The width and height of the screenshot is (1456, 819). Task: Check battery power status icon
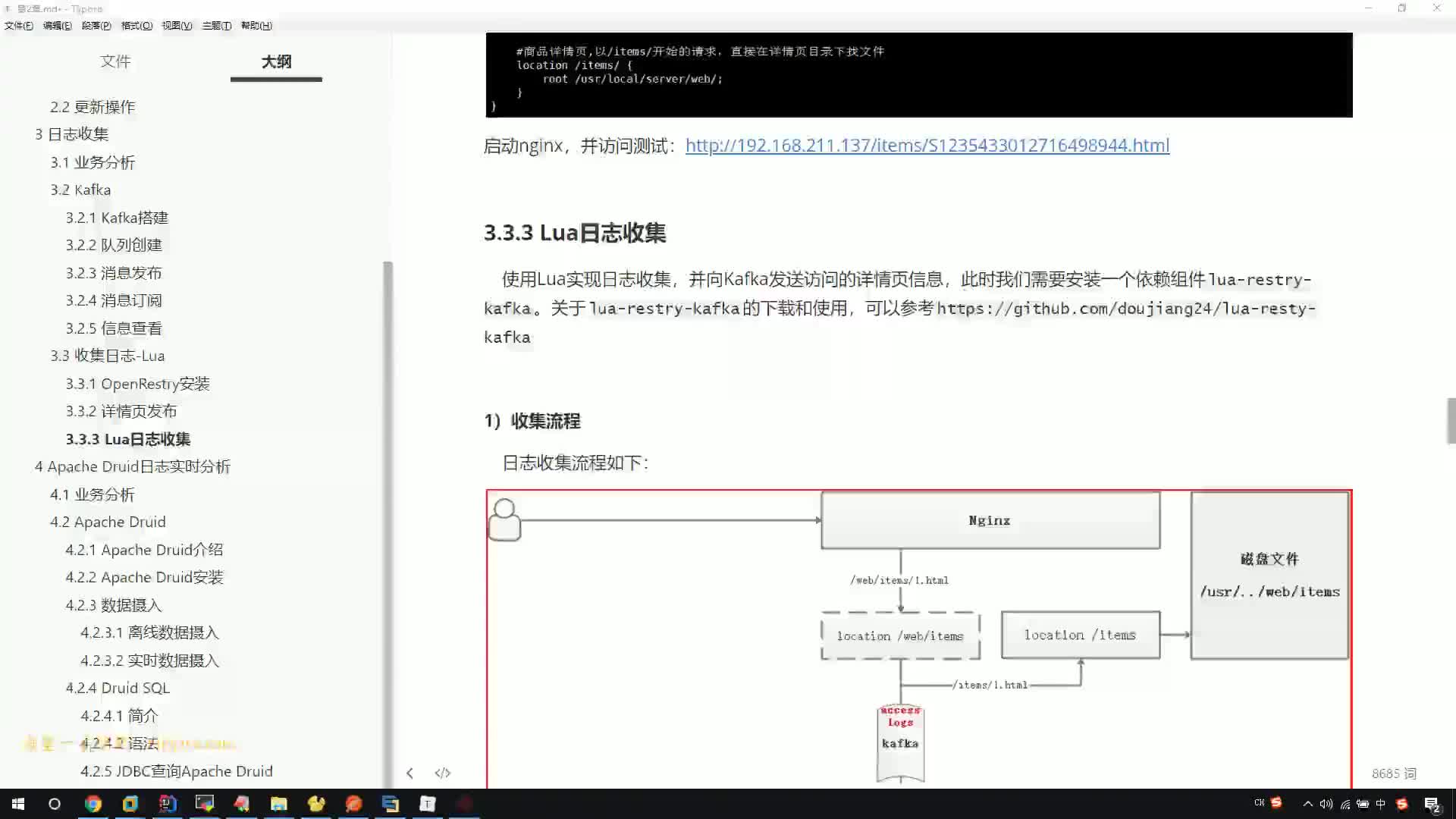(1363, 804)
